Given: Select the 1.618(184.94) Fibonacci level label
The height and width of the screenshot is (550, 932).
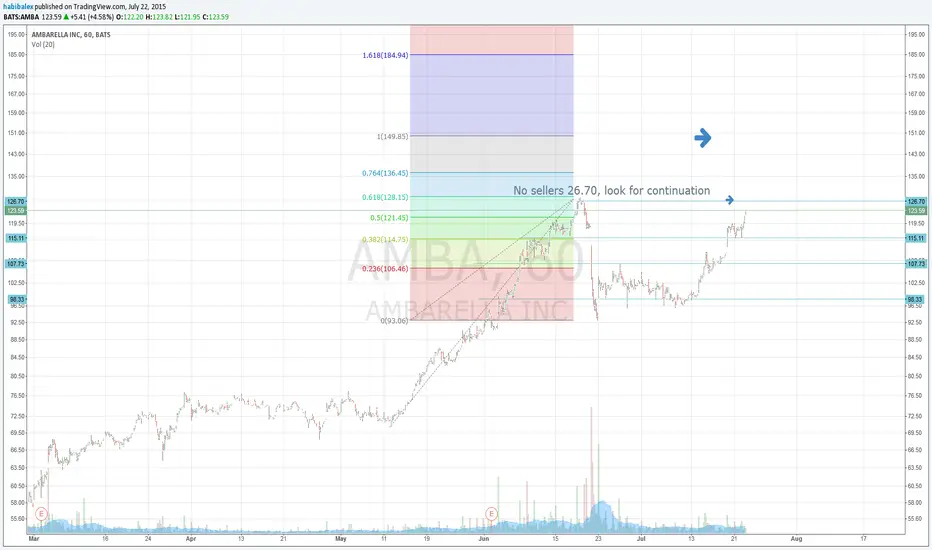Looking at the screenshot, I should coord(385,55).
